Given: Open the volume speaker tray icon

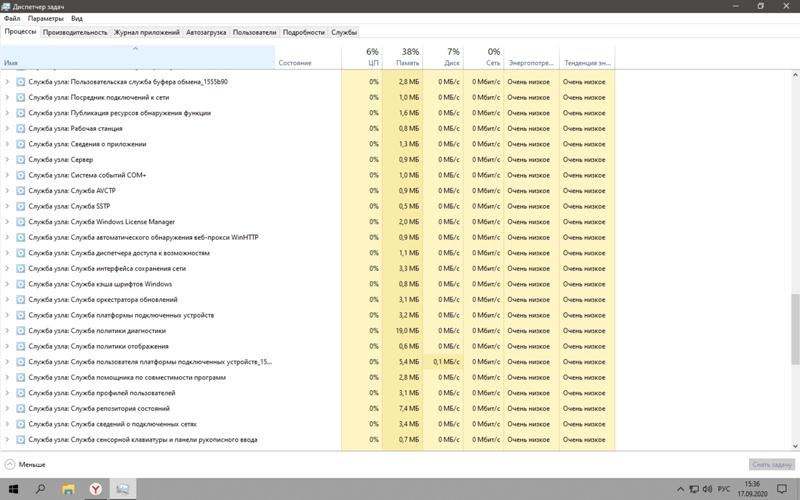Looking at the screenshot, I should pyautogui.click(x=707, y=489).
